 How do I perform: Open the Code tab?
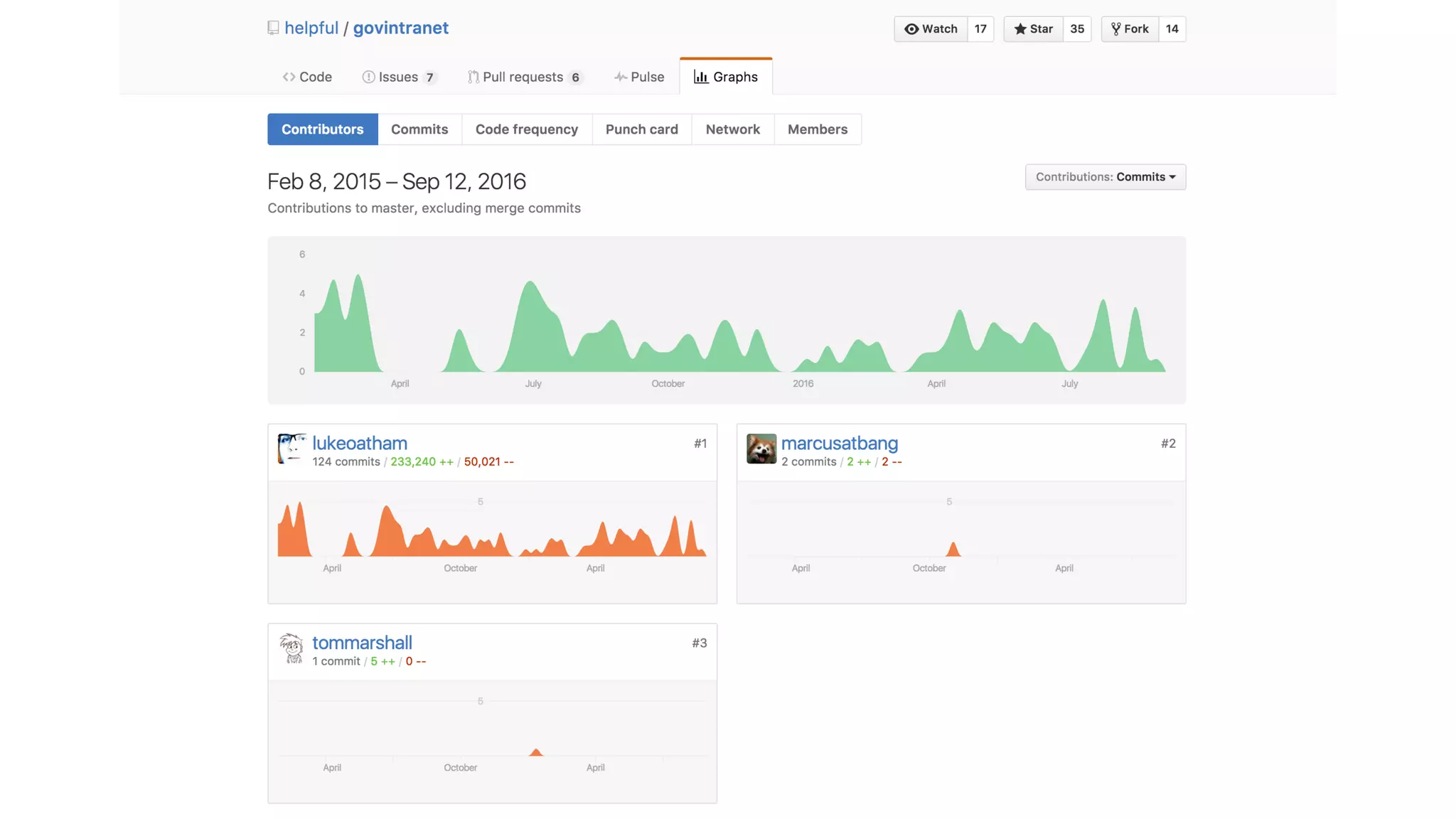pos(307,77)
